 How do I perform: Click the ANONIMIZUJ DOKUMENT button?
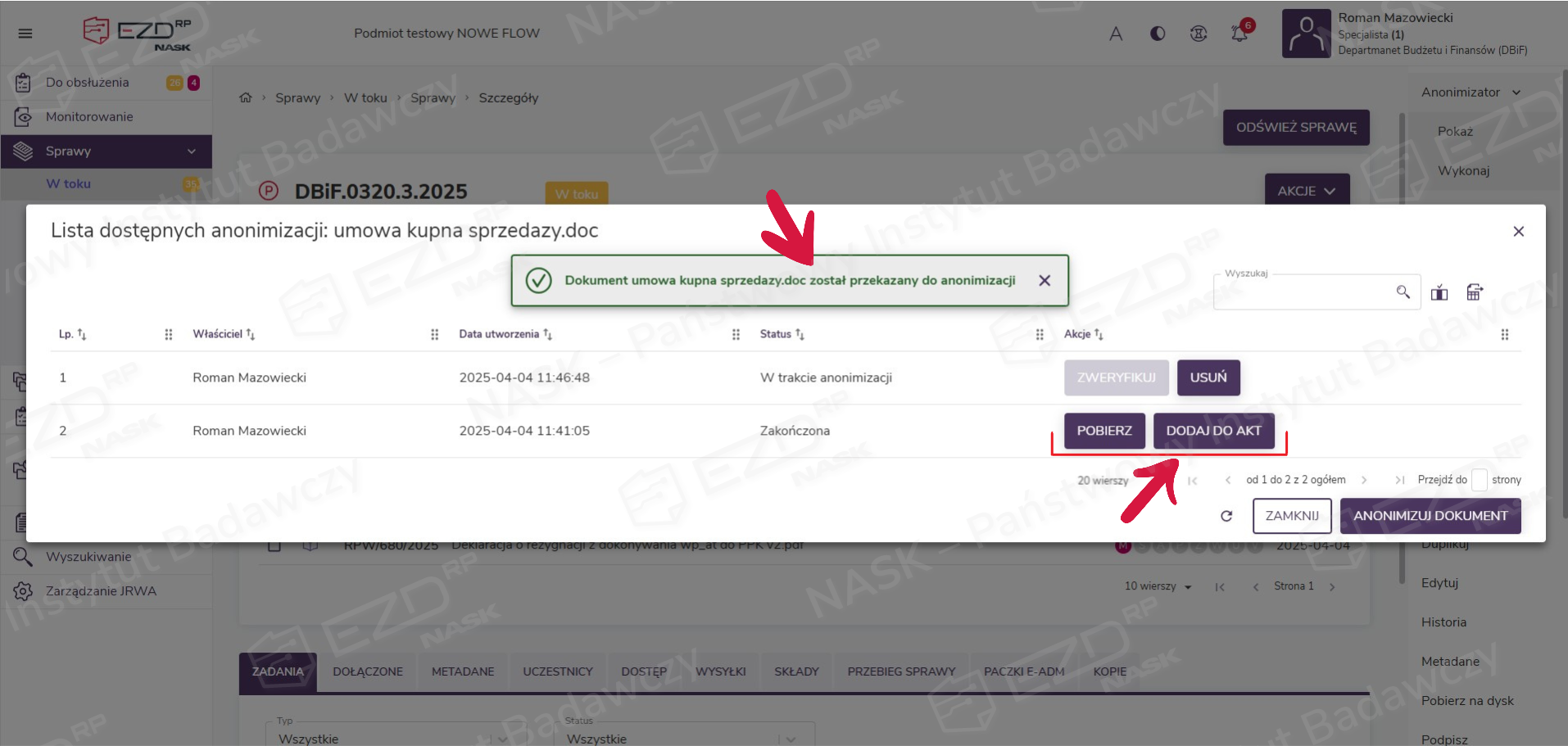[1430, 516]
